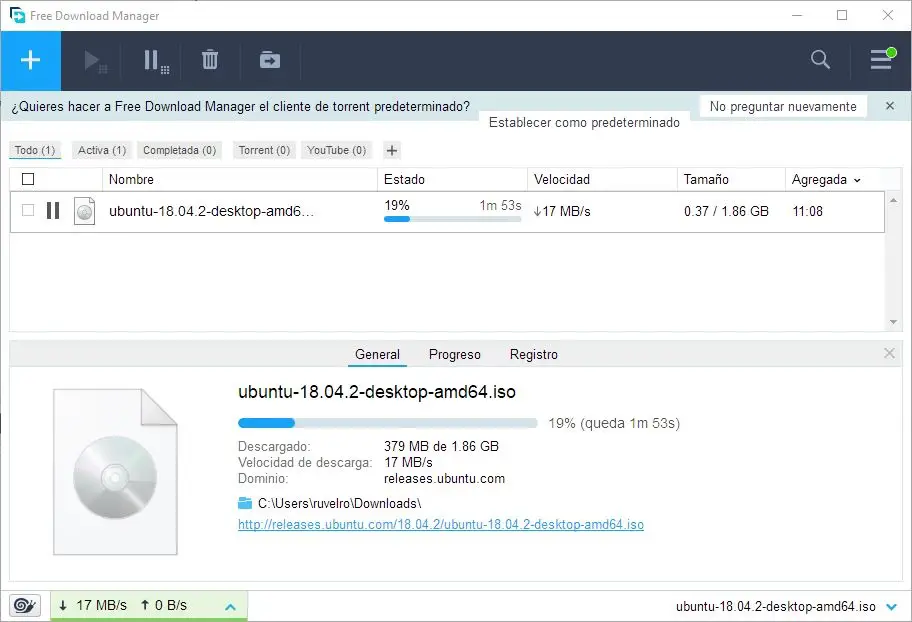
Task: Toggle snail mode in the status bar
Action: [x=24, y=606]
